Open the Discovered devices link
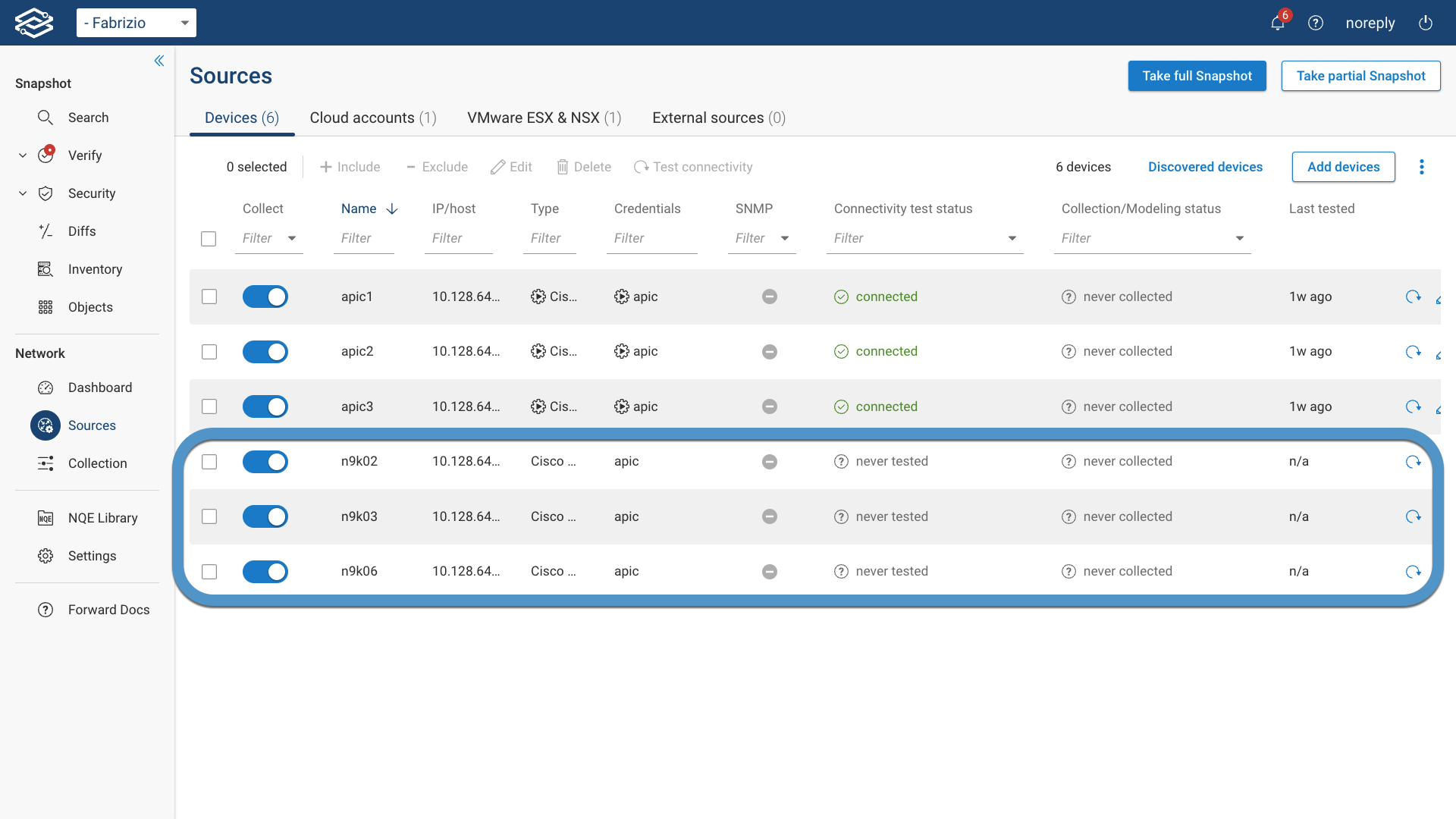The height and width of the screenshot is (819, 1456). pos(1205,167)
